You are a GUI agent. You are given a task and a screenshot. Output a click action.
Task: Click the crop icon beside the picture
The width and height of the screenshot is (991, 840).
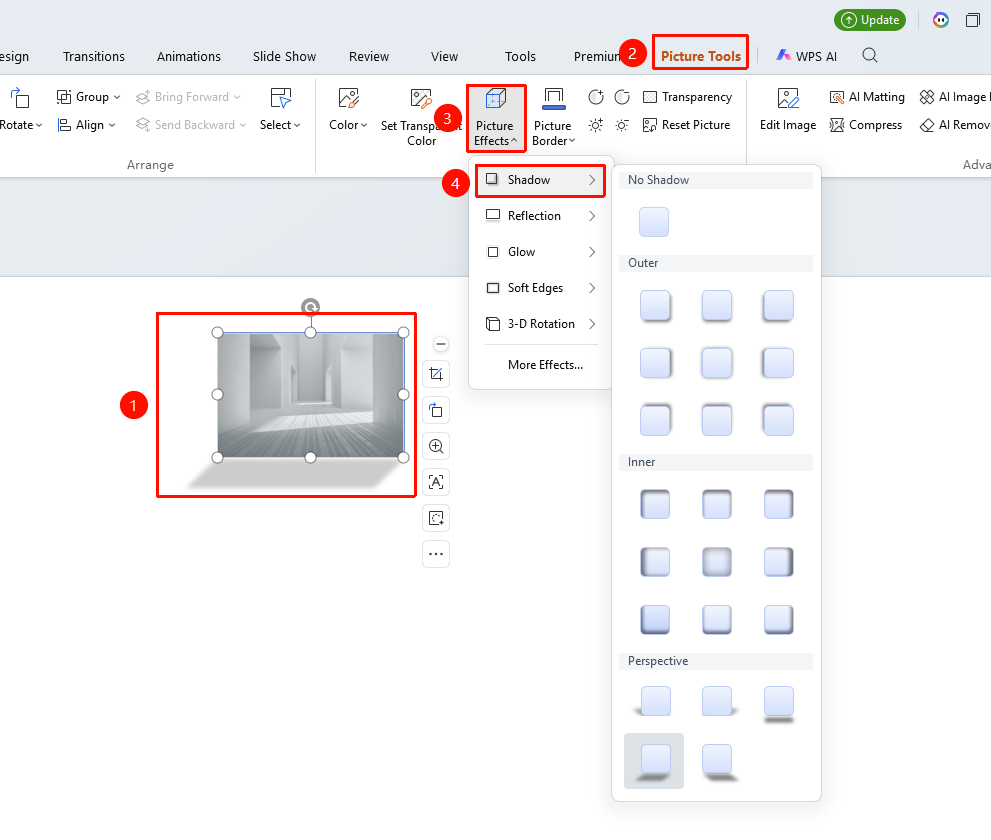tap(436, 374)
